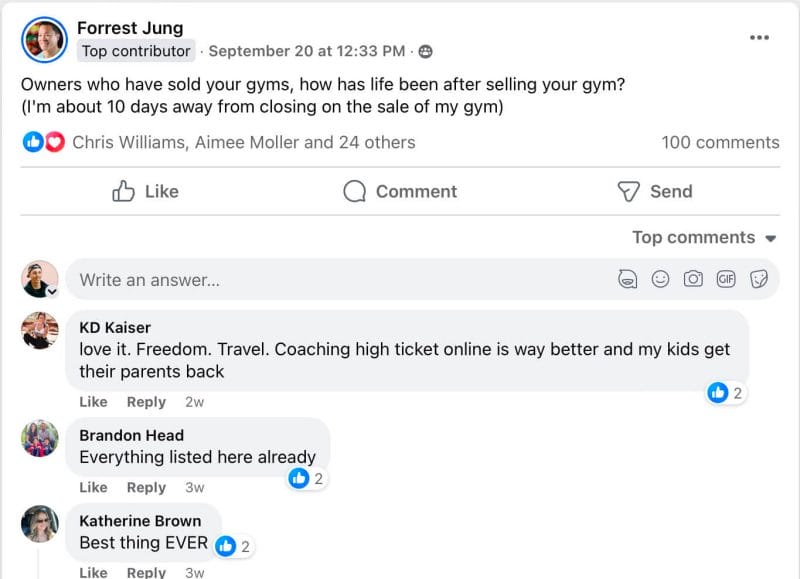Open the three-dot post options menu

point(759,37)
